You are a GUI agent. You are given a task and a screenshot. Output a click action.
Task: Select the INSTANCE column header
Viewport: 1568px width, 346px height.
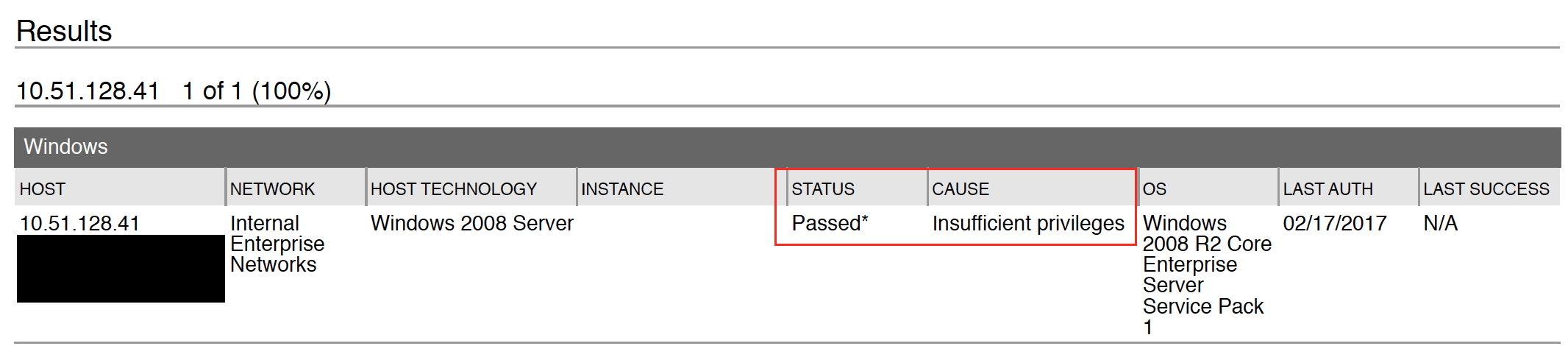pos(622,189)
